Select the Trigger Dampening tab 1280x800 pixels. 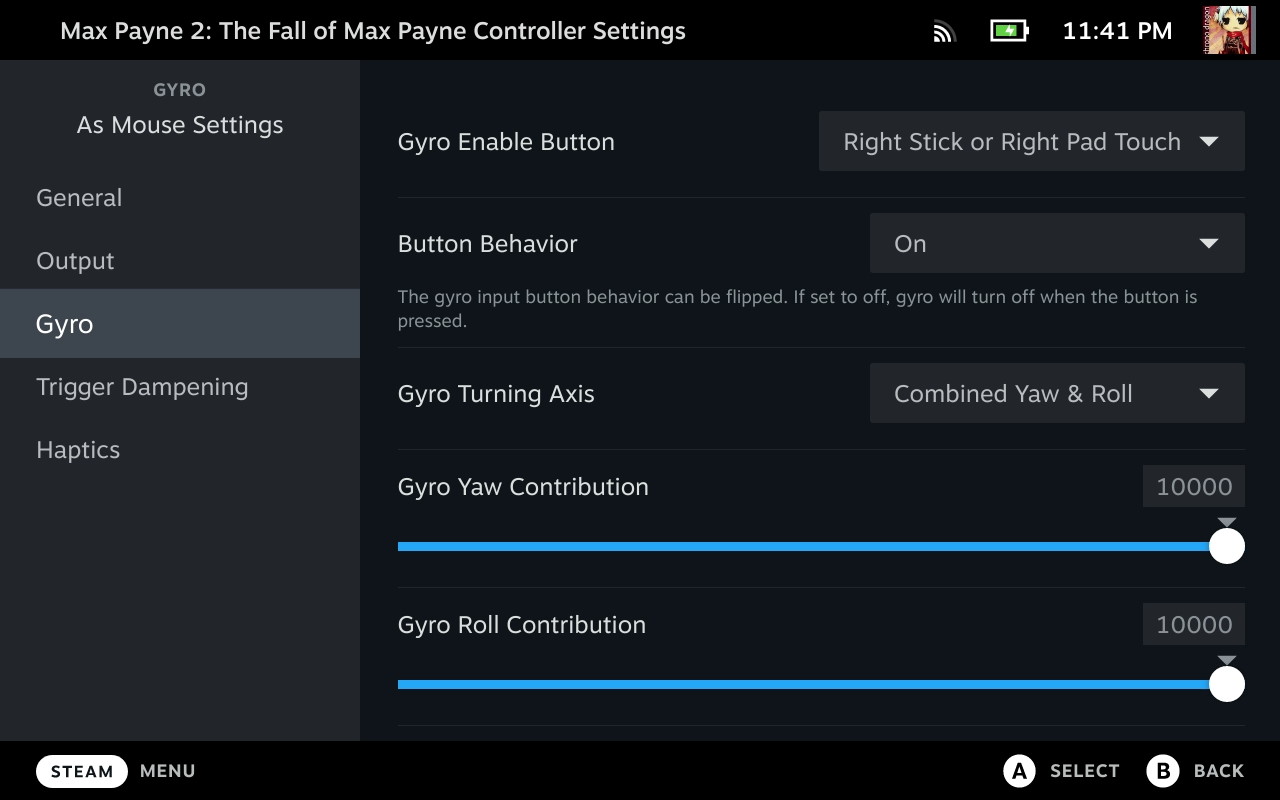point(142,387)
